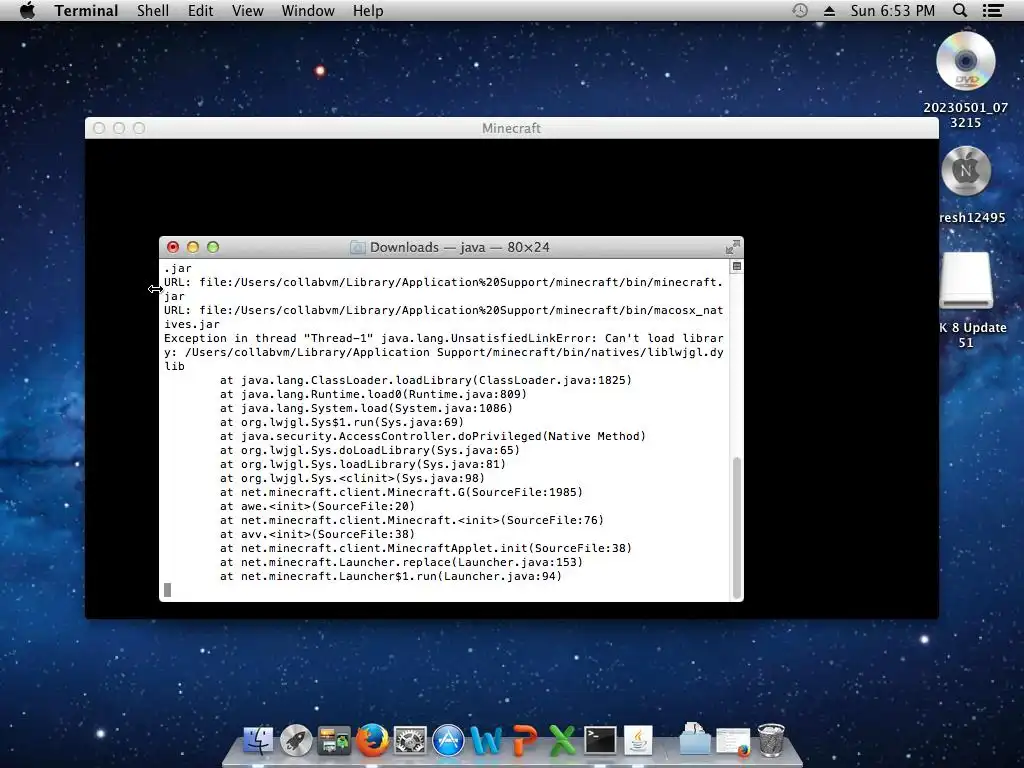This screenshot has height=768, width=1024.
Task: Minimize the Terminal window with yellow button
Action: coord(193,247)
